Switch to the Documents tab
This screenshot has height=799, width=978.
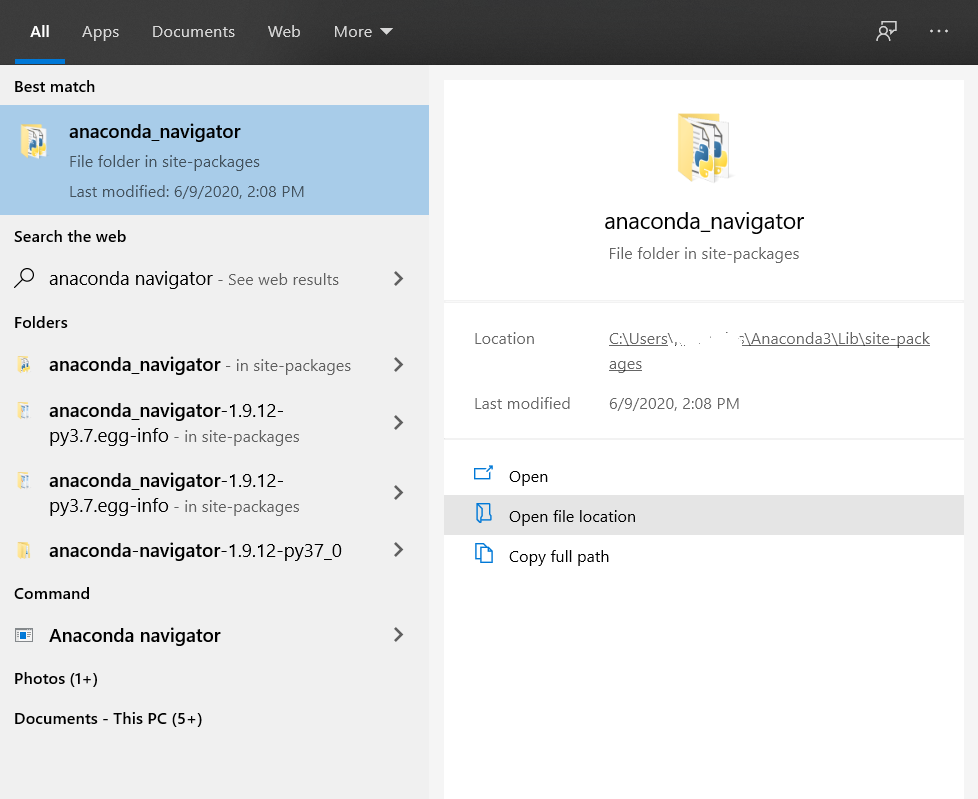click(x=193, y=32)
